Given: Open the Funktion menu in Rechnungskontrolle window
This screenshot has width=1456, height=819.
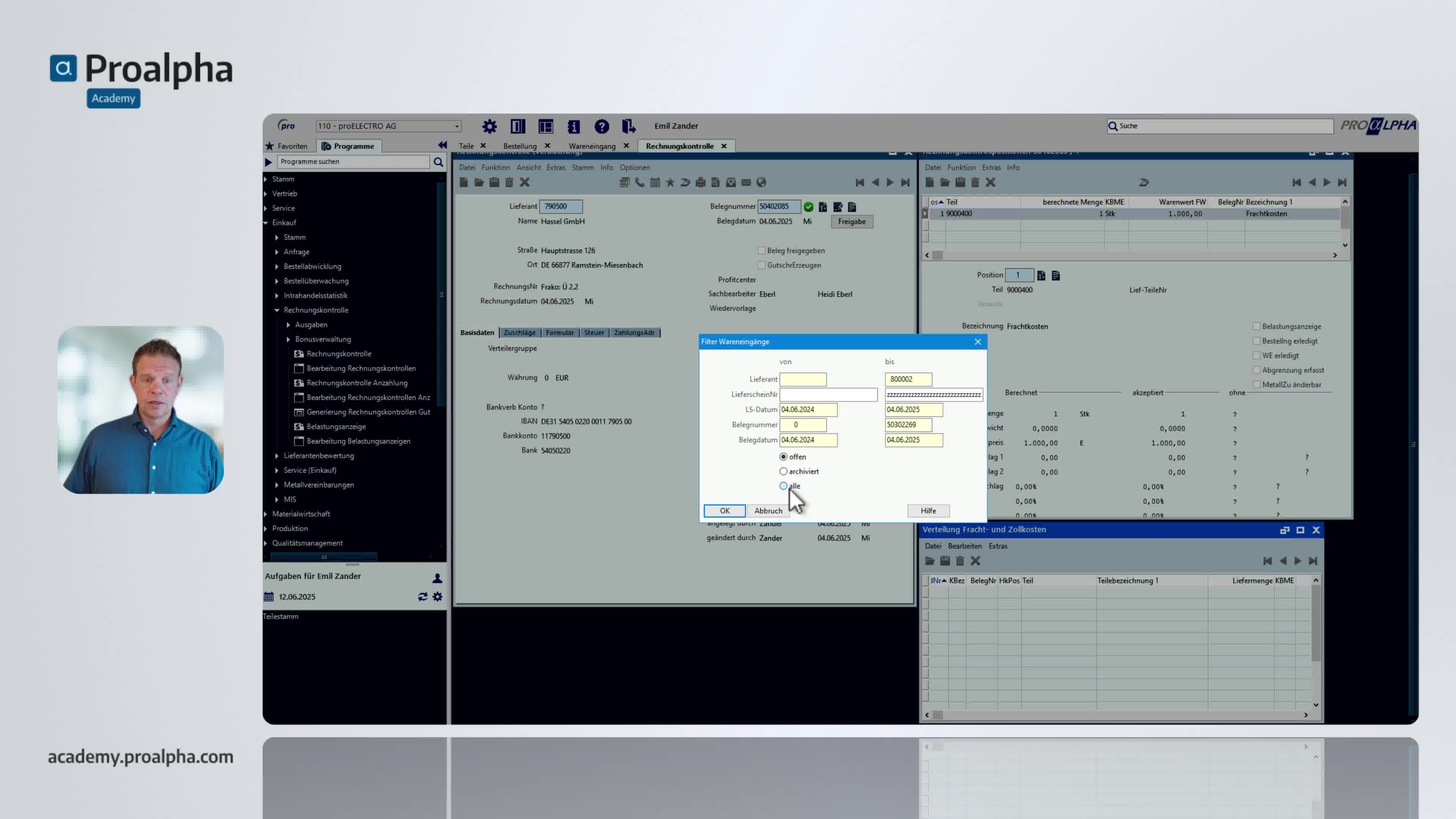Looking at the screenshot, I should click(495, 167).
